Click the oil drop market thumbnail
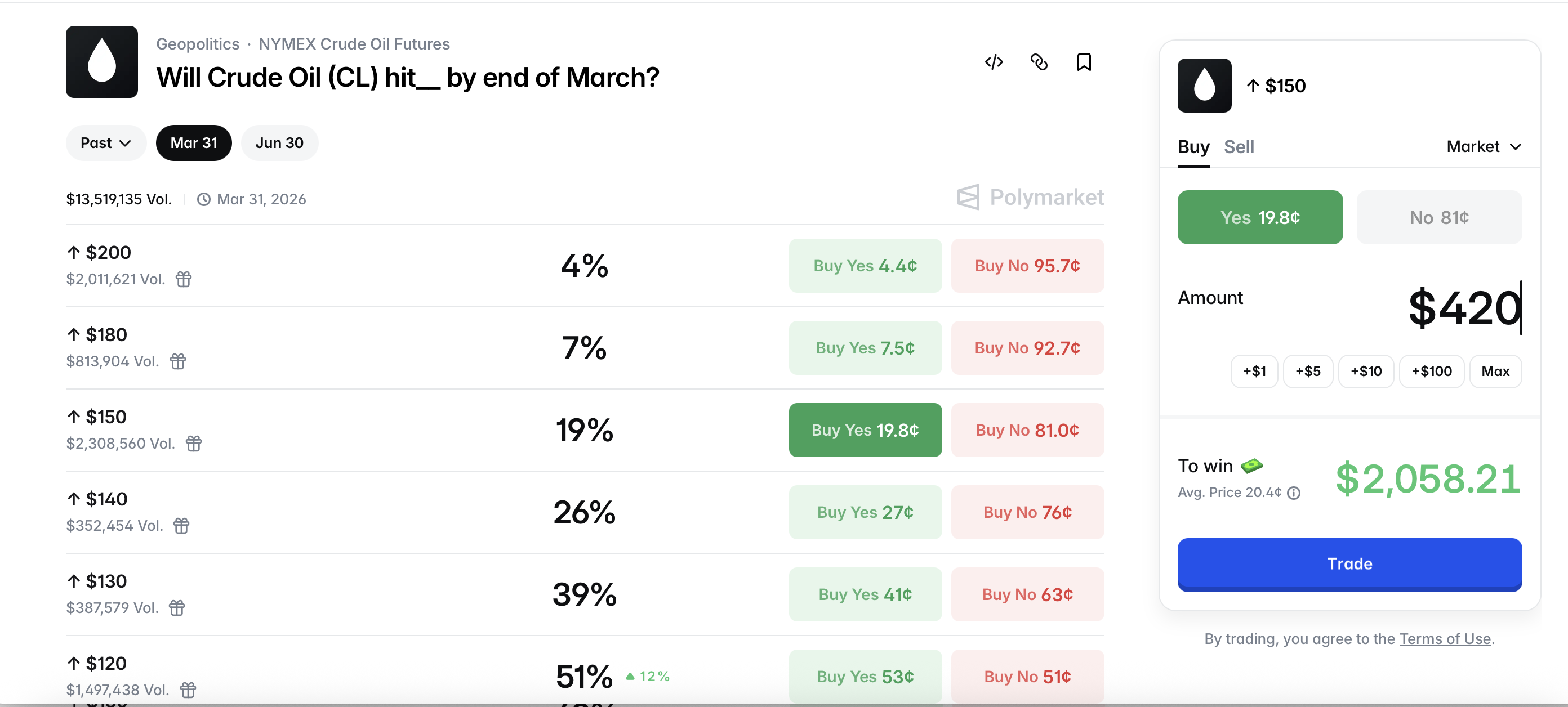Screen dimensions: 1568x707 (x=101, y=62)
